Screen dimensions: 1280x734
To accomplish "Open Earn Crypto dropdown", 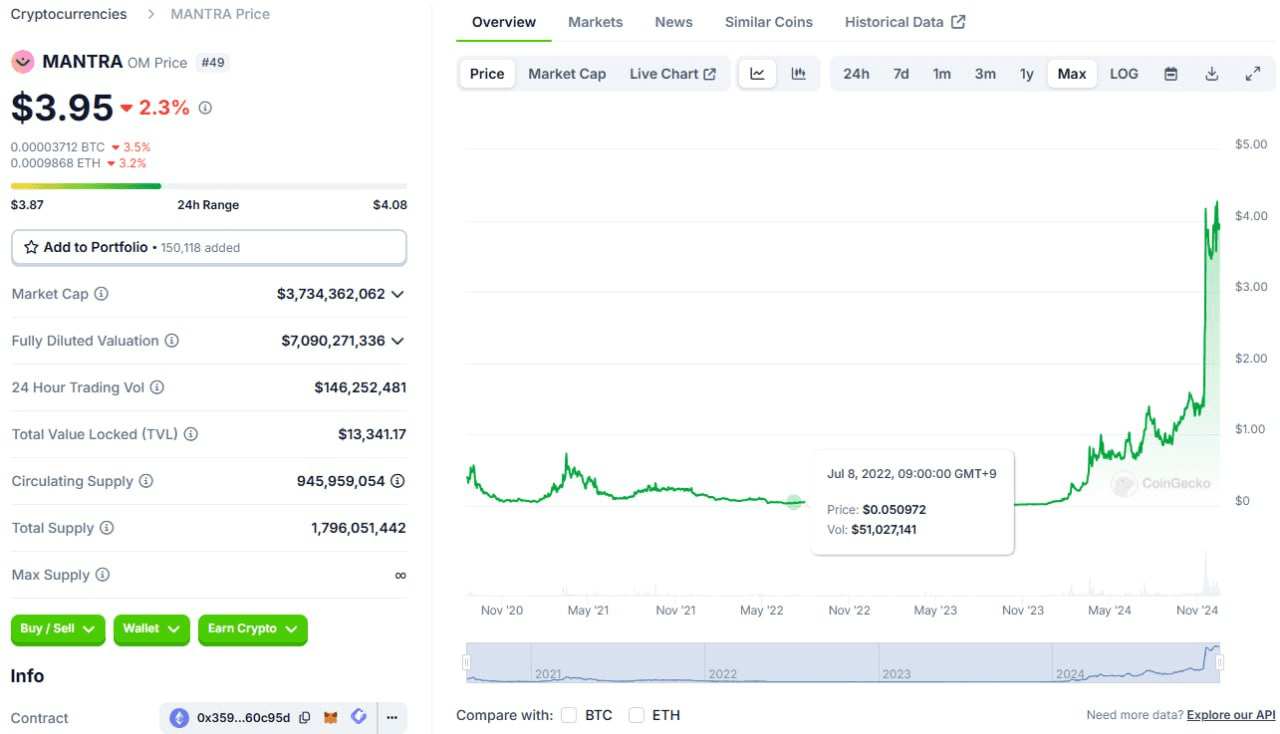I will point(252,629).
